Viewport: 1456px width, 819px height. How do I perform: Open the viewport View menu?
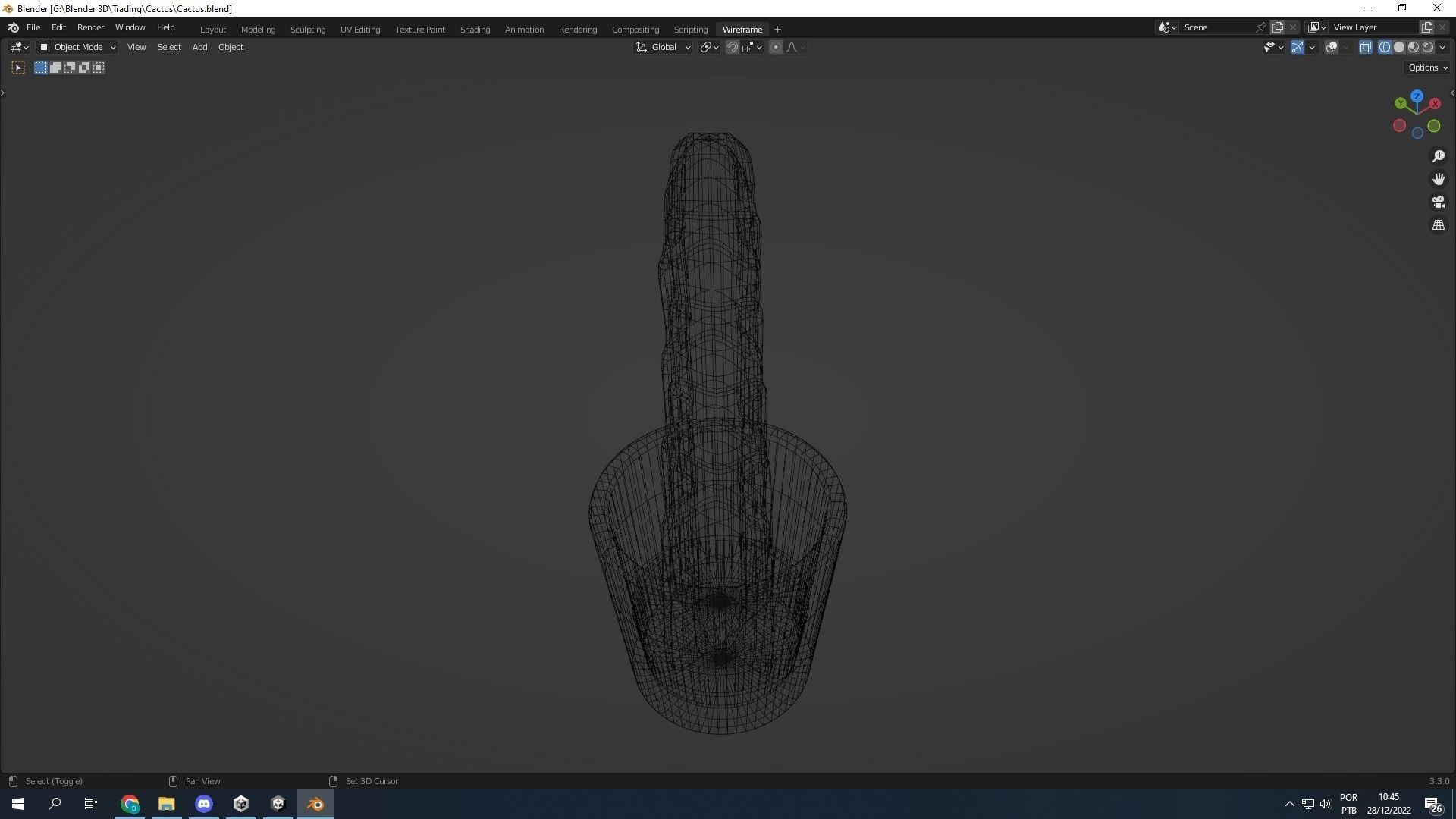pos(136,47)
